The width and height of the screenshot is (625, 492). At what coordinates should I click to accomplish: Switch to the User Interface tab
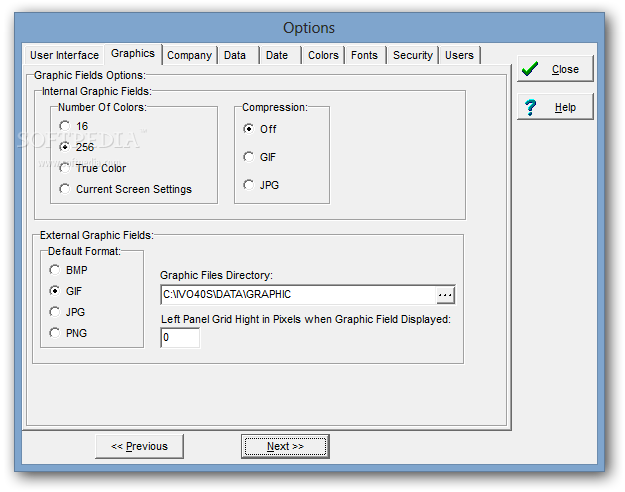[x=64, y=55]
